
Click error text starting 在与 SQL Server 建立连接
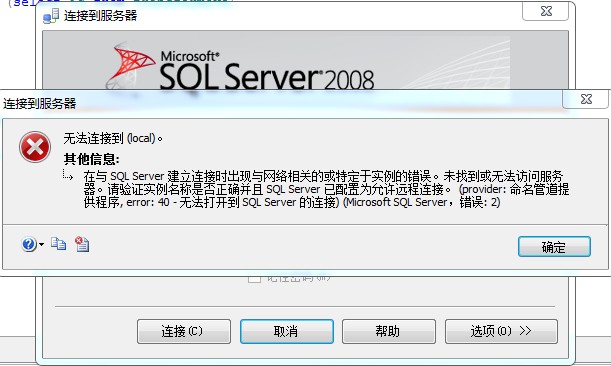pyautogui.click(x=326, y=189)
